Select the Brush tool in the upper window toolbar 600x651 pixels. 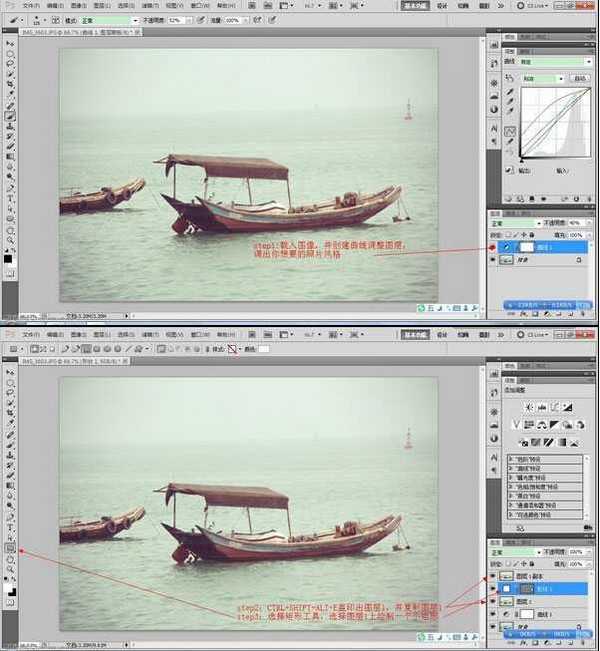pos(10,116)
